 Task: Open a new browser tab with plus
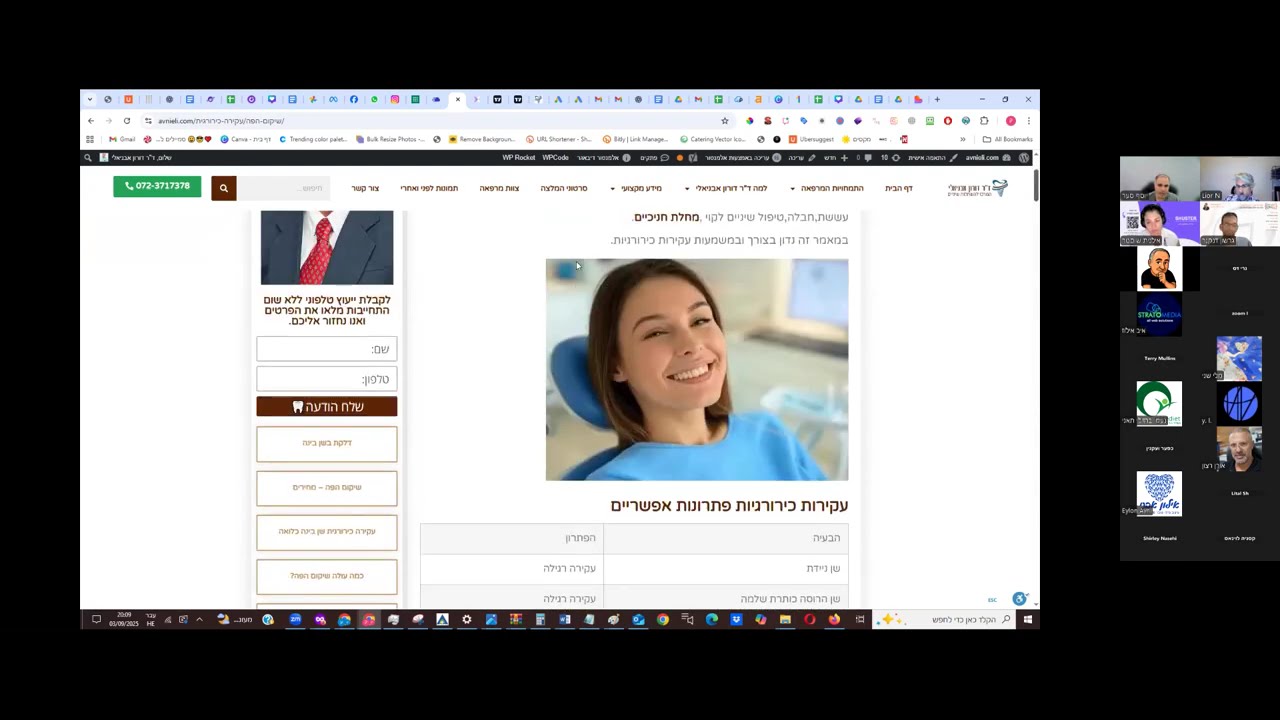(x=937, y=99)
